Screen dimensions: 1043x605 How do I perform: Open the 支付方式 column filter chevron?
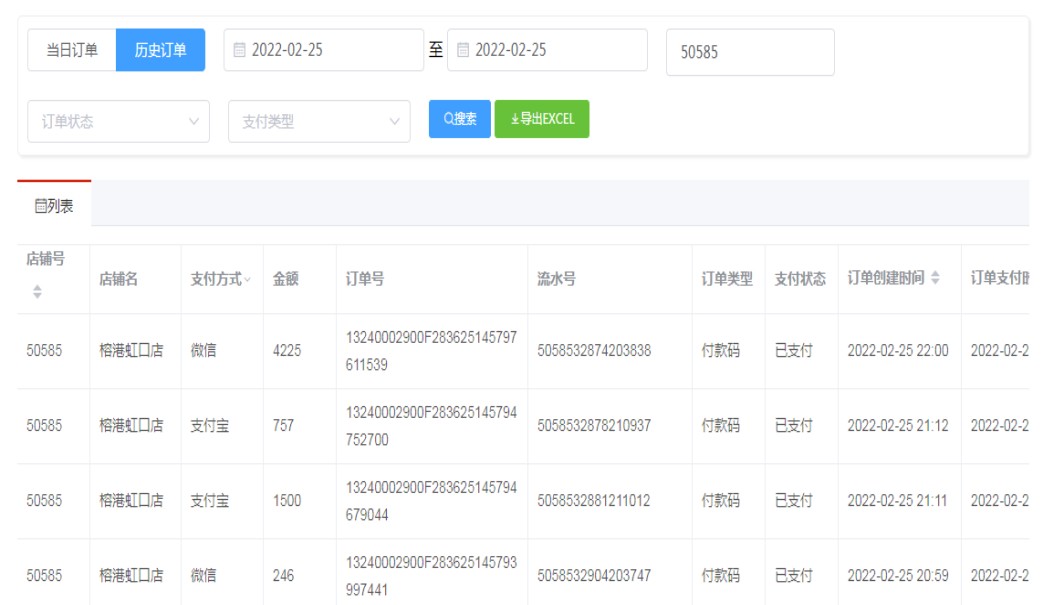[x=248, y=280]
